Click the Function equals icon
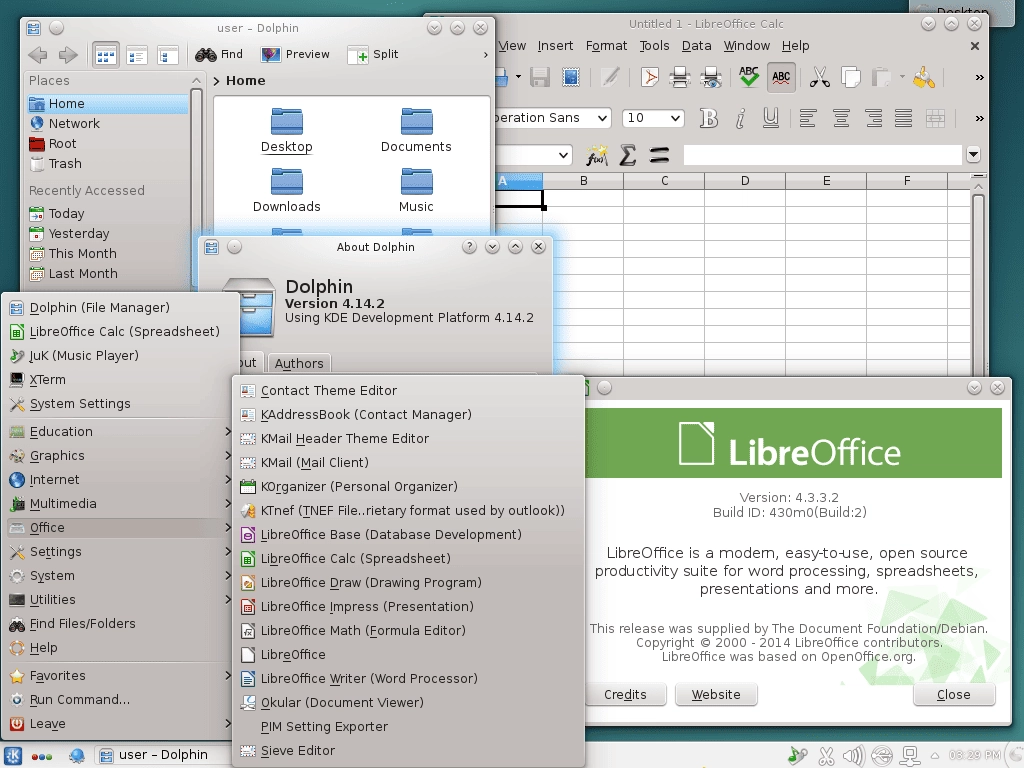The width and height of the screenshot is (1024, 768). pyautogui.click(x=660, y=155)
